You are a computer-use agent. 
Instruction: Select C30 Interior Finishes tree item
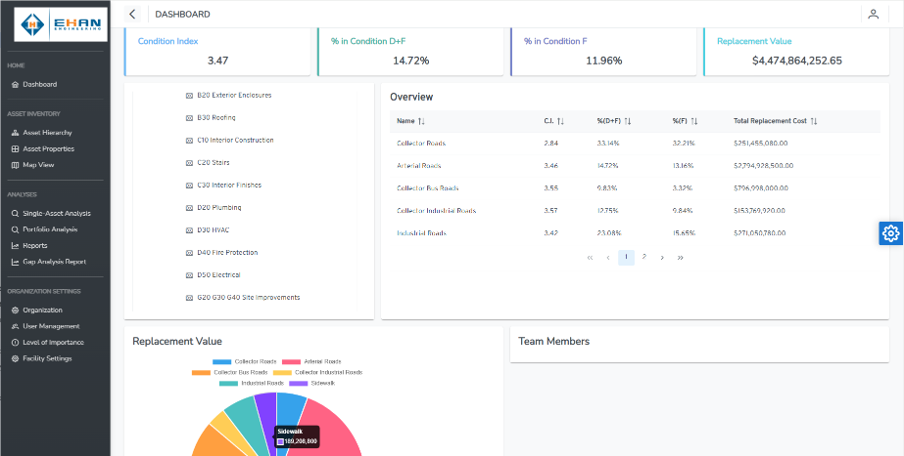coord(229,185)
